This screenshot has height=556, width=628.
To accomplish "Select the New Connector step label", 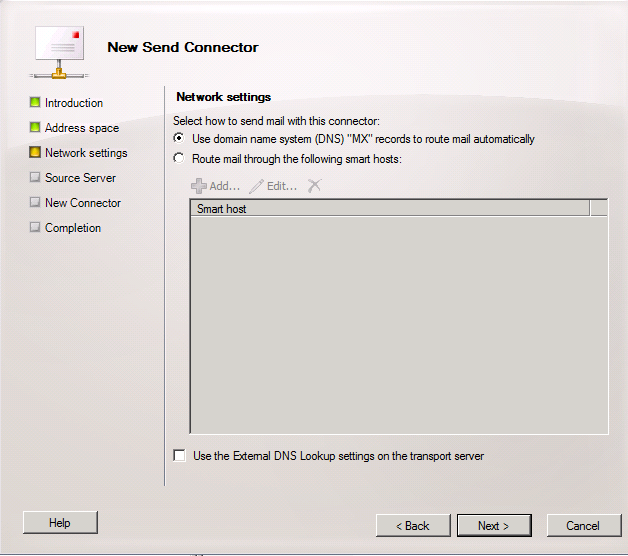I will [x=83, y=203].
